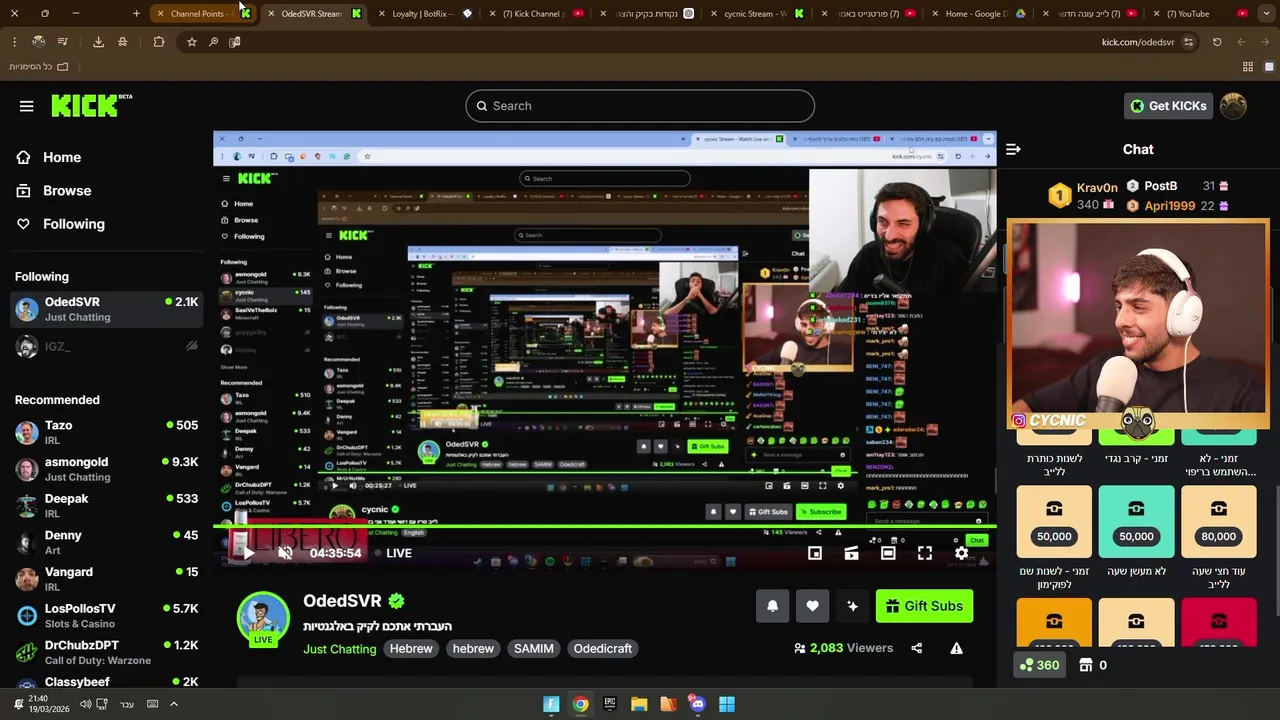Open File Explorer from taskbar
The width and height of the screenshot is (1280, 720).
[639, 704]
